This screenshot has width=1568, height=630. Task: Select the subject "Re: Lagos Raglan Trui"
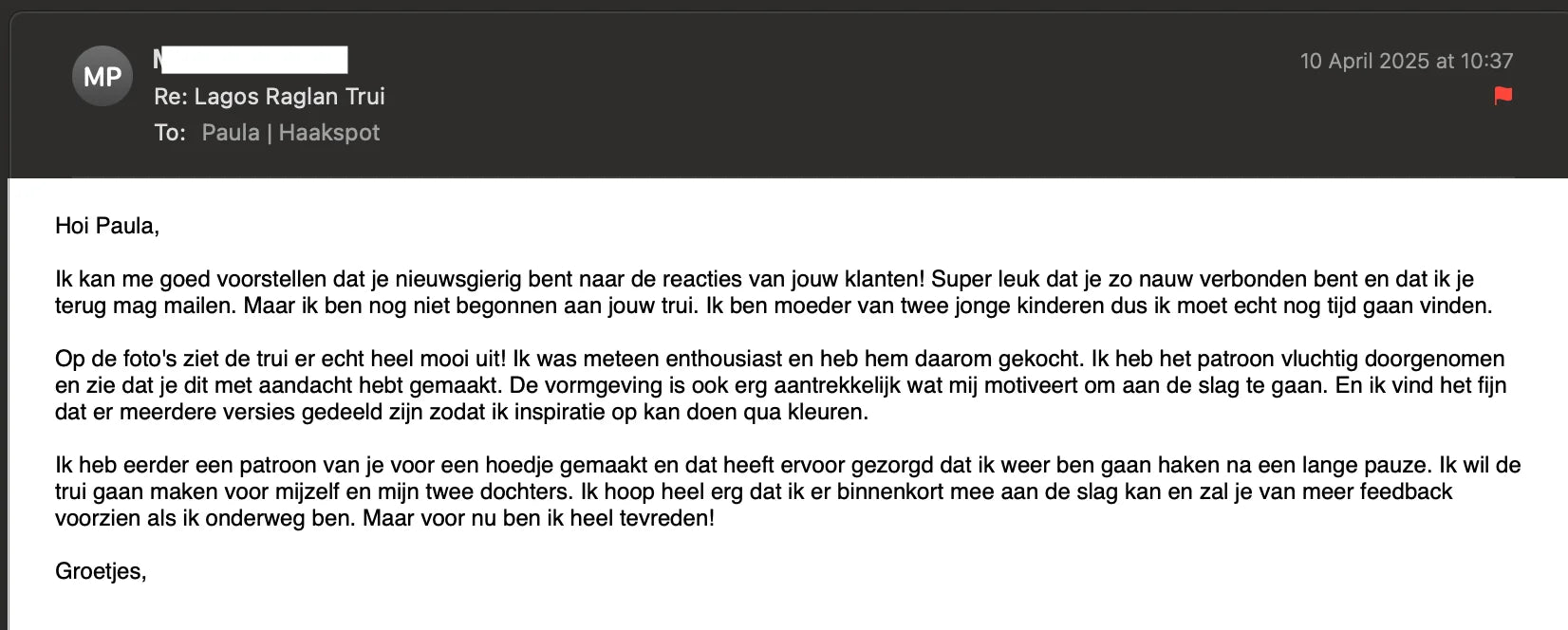270,97
